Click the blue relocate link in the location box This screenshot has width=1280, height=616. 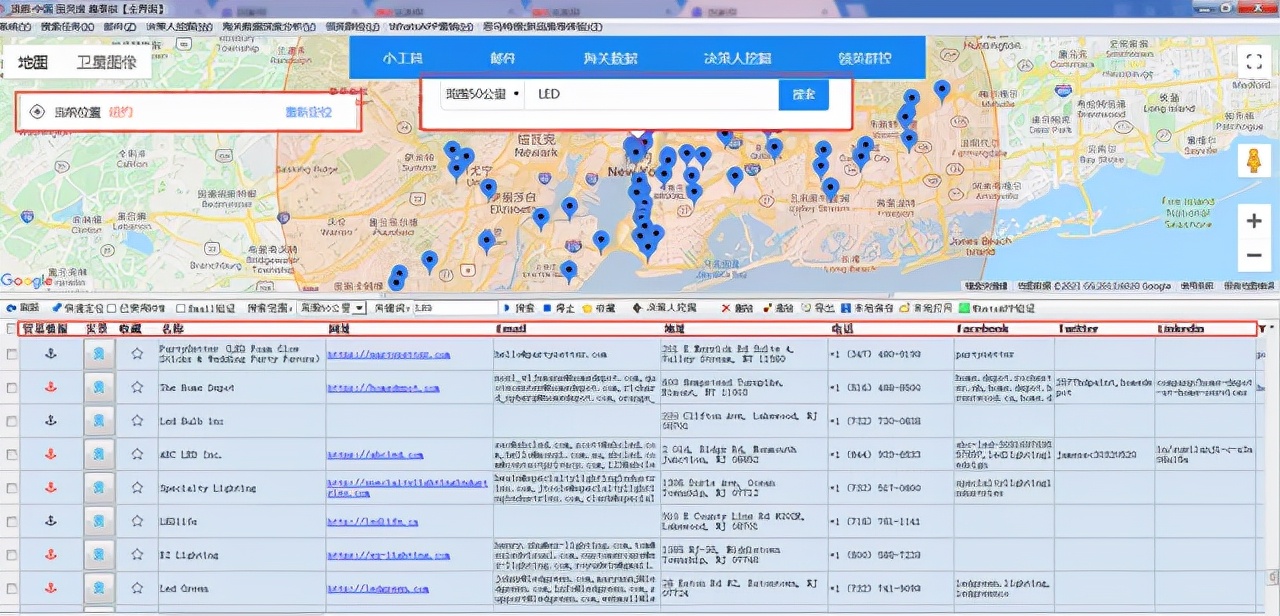point(309,112)
